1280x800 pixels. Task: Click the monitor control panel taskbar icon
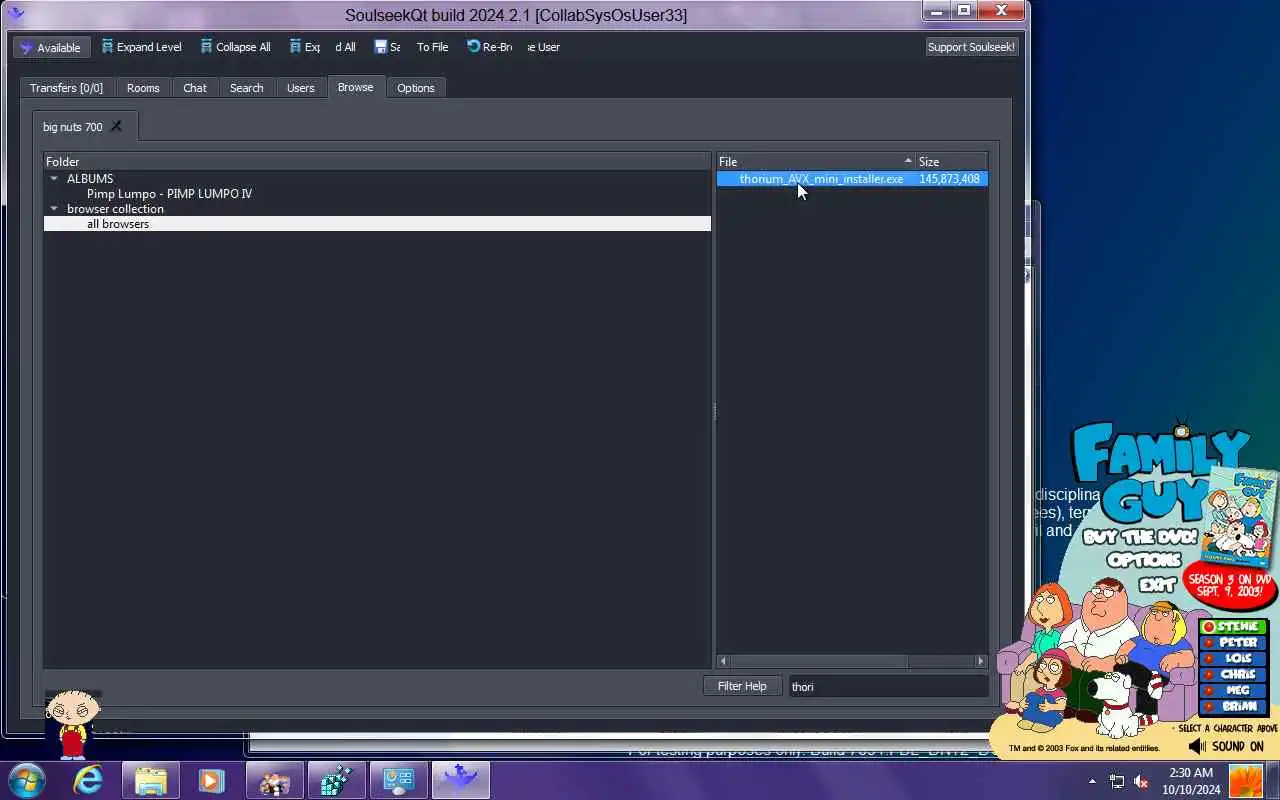398,780
